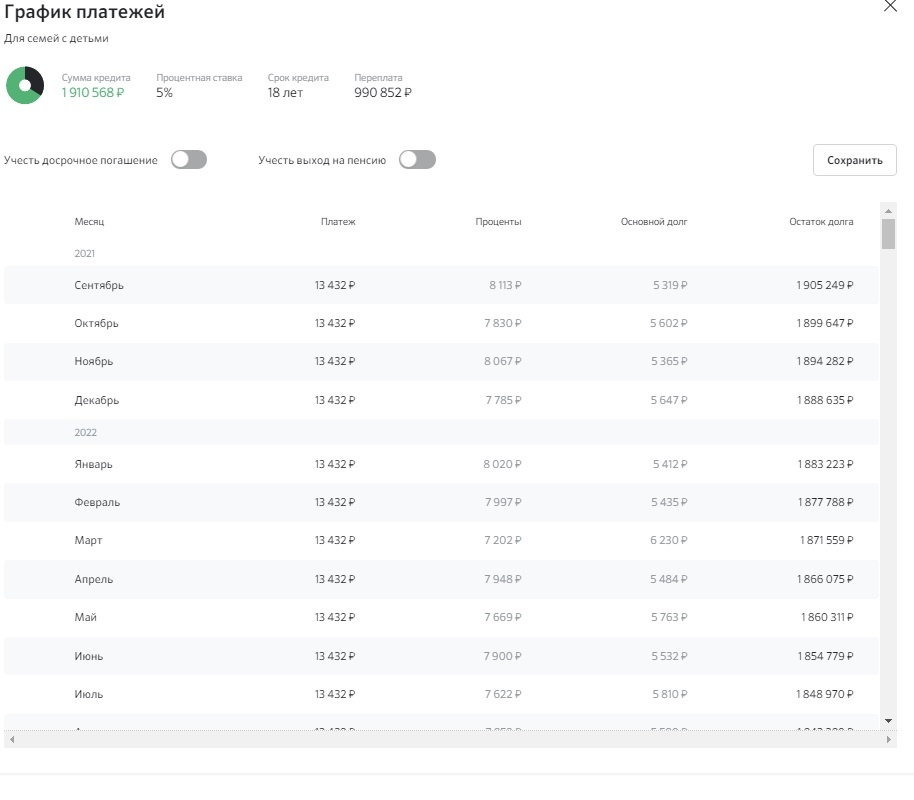Click the Платеж column header
The height and width of the screenshot is (800, 914).
tap(338, 222)
